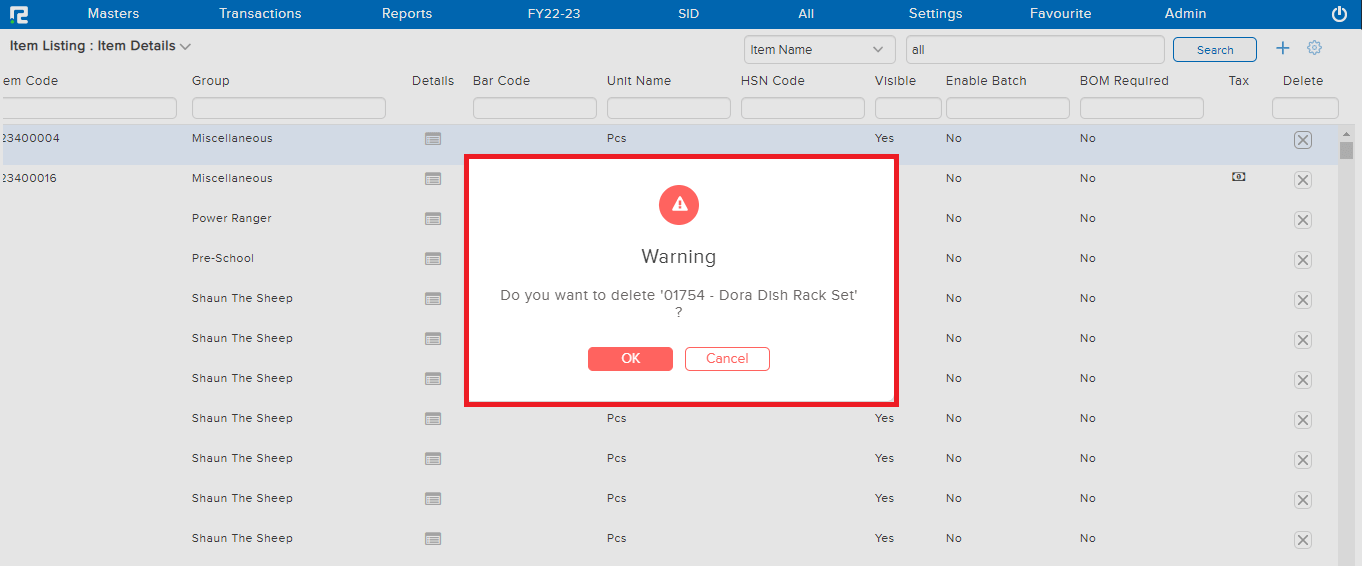Image resolution: width=1362 pixels, height=566 pixels.
Task: Expand Item Listing : Item Details chevron
Action: pos(186,46)
